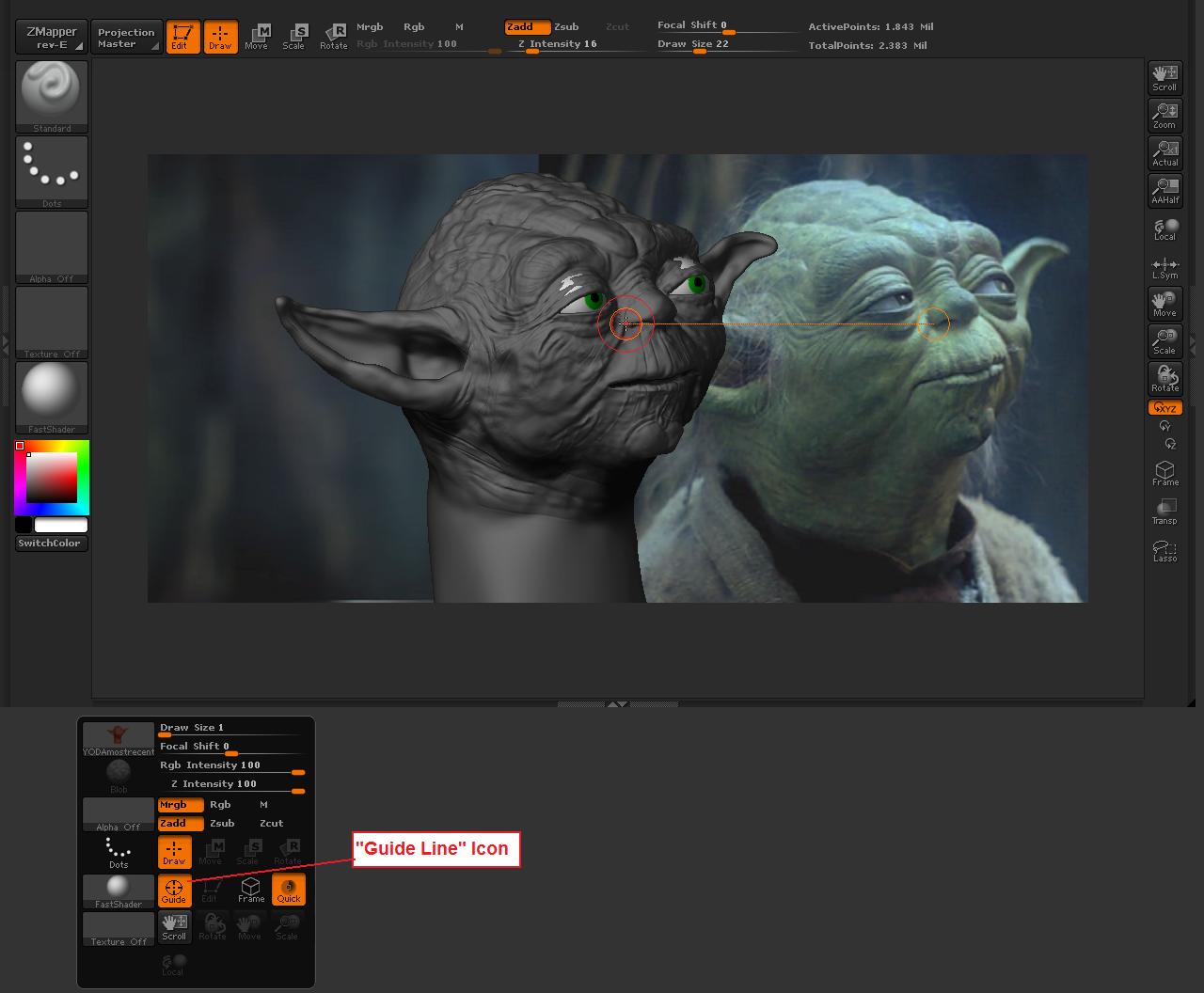Enable Mrgb in the top shelf
The height and width of the screenshot is (993, 1204).
click(370, 27)
